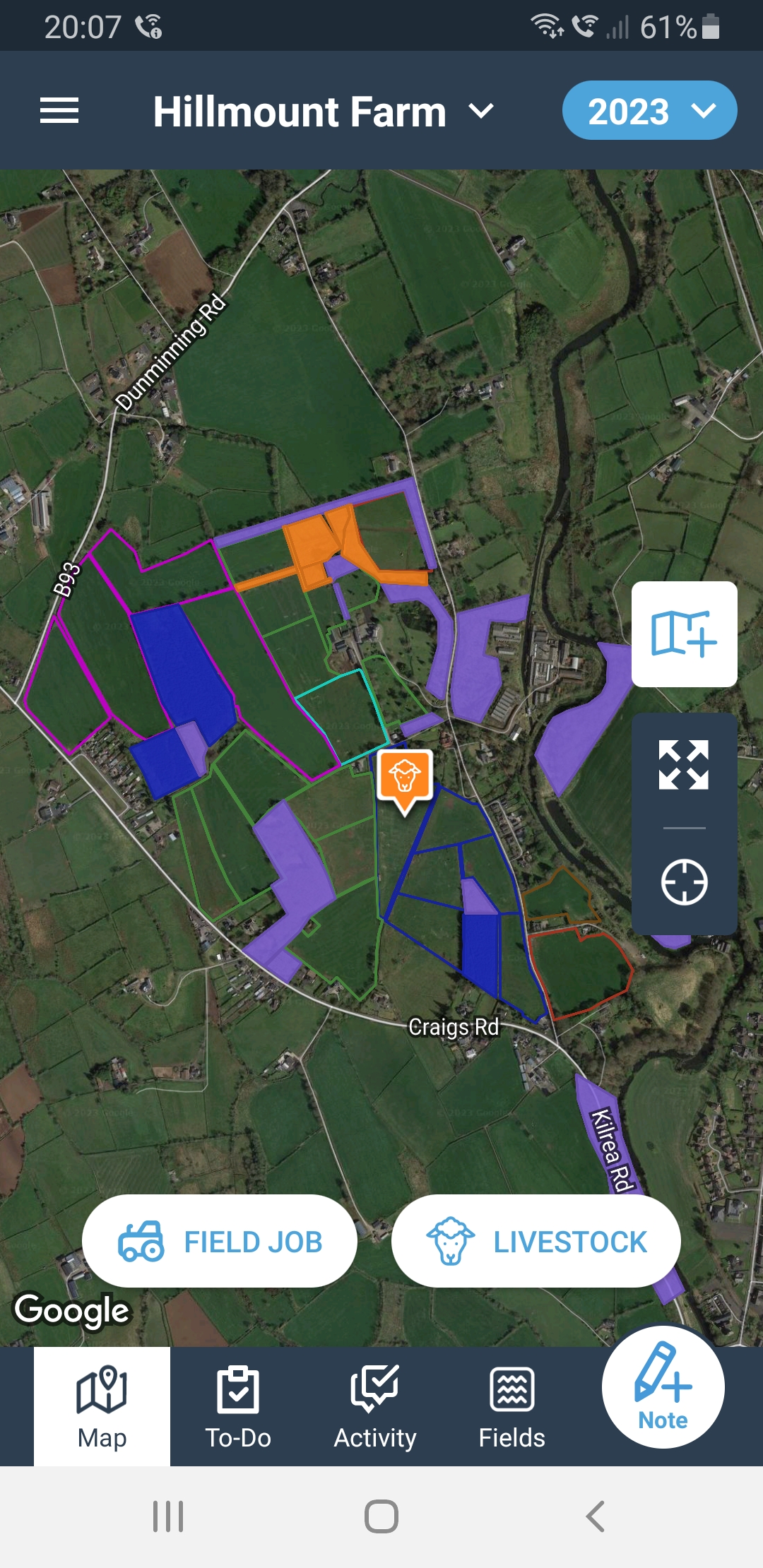Open the To-Do tab
The image size is (763, 1568).
(238, 1406)
